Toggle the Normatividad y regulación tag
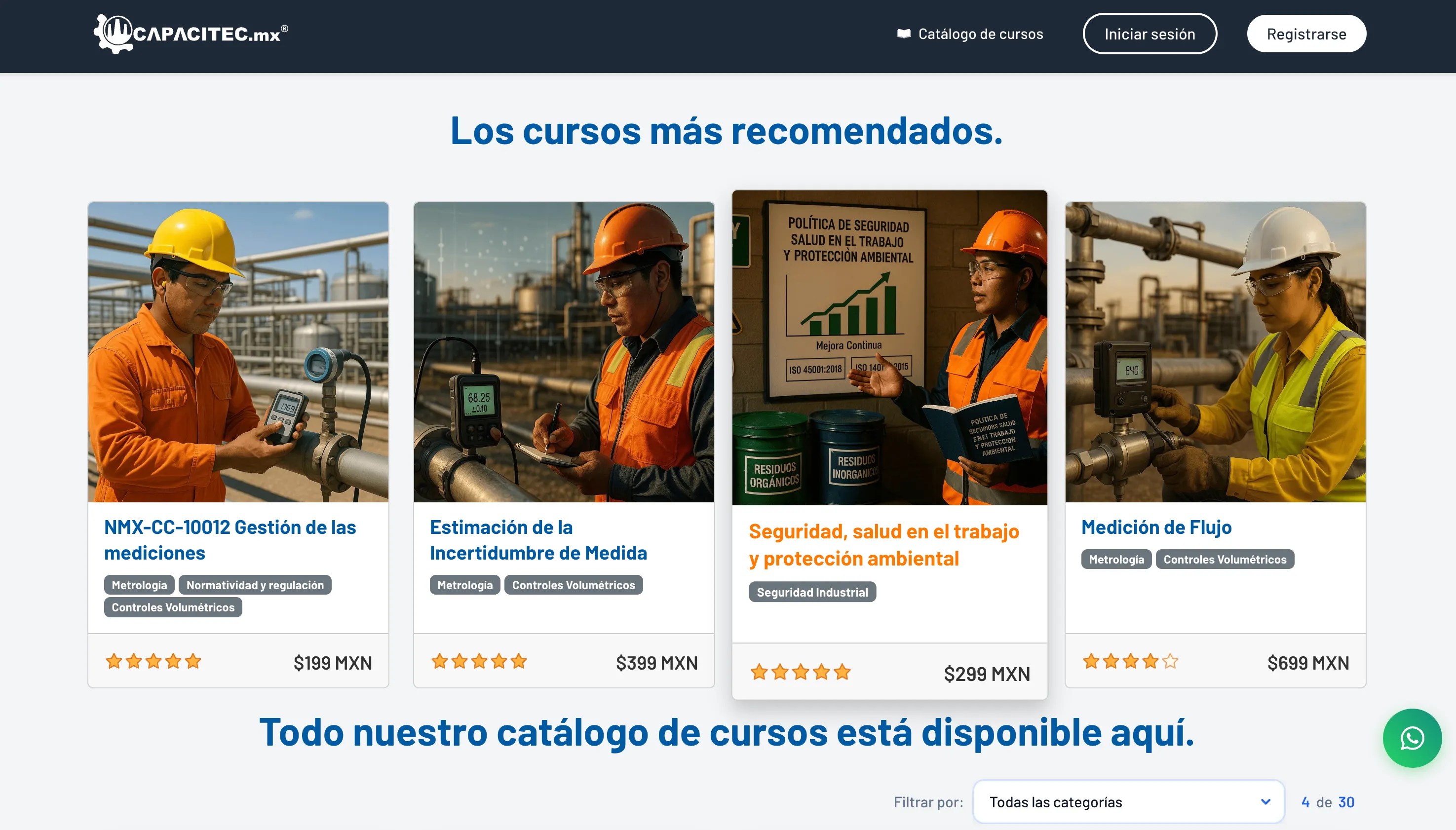Screen dimensions: 1456x830 254,584
